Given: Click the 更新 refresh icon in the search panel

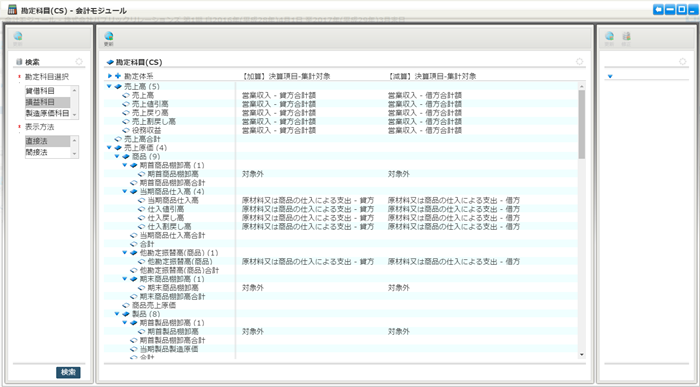Looking at the screenshot, I should point(18,38).
